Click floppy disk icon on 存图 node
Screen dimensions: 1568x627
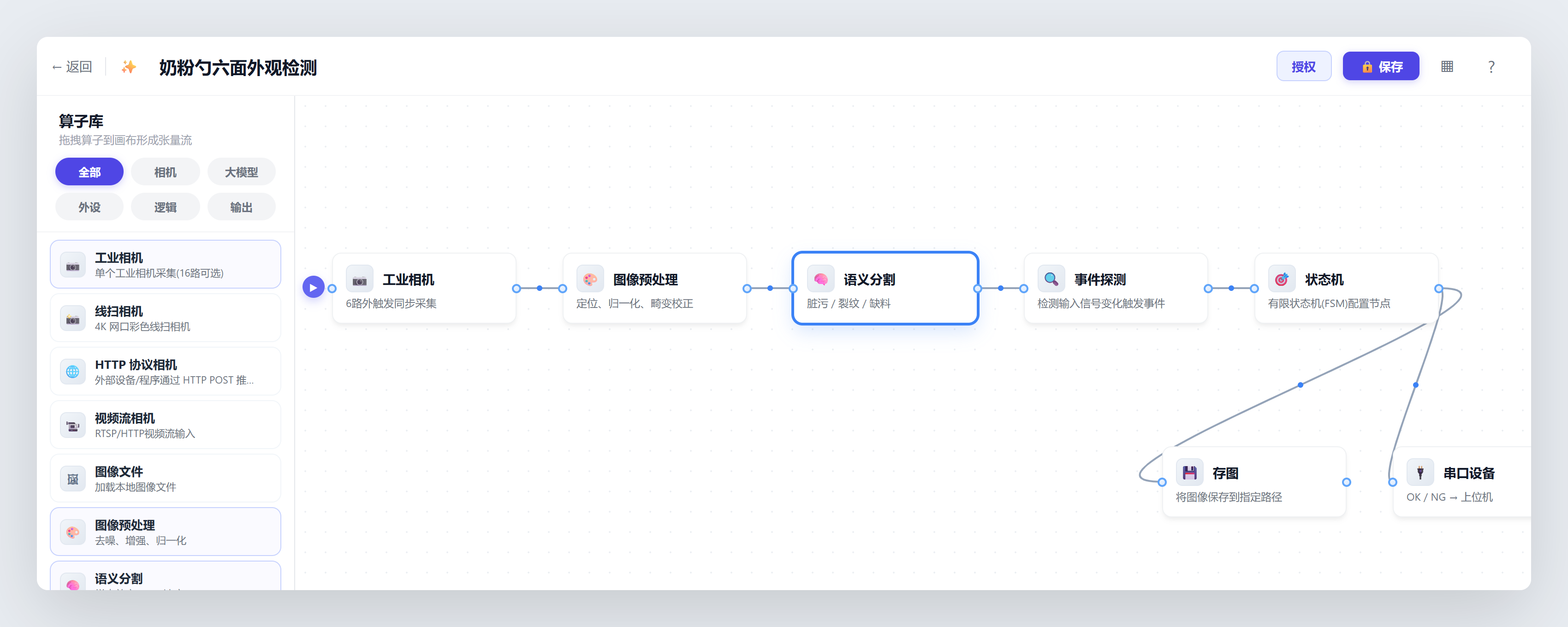click(1189, 473)
